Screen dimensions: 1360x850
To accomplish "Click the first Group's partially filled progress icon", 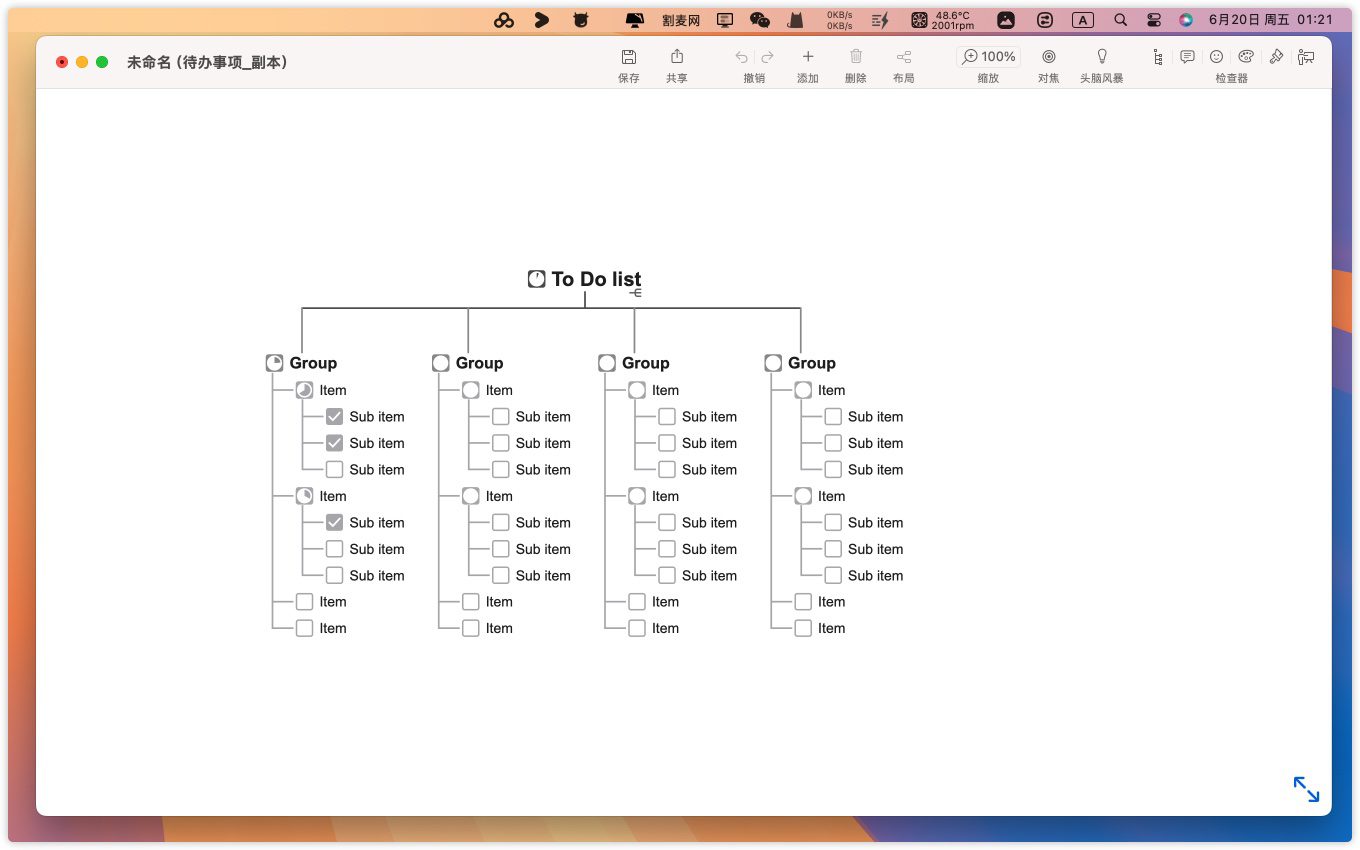I will (x=274, y=363).
